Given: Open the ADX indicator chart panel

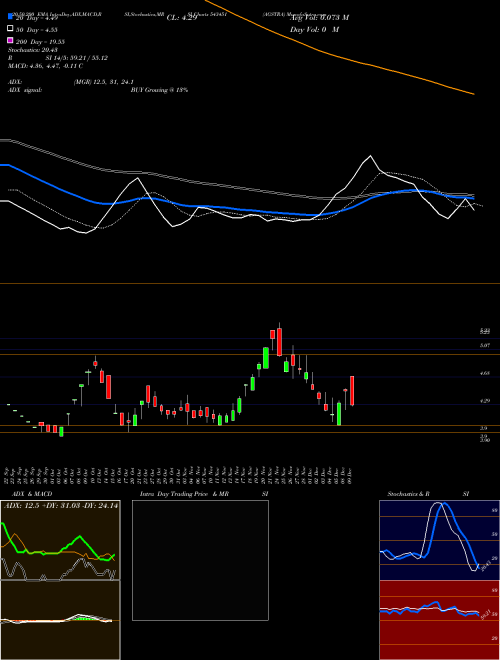Looking at the screenshot, I should point(60,540).
